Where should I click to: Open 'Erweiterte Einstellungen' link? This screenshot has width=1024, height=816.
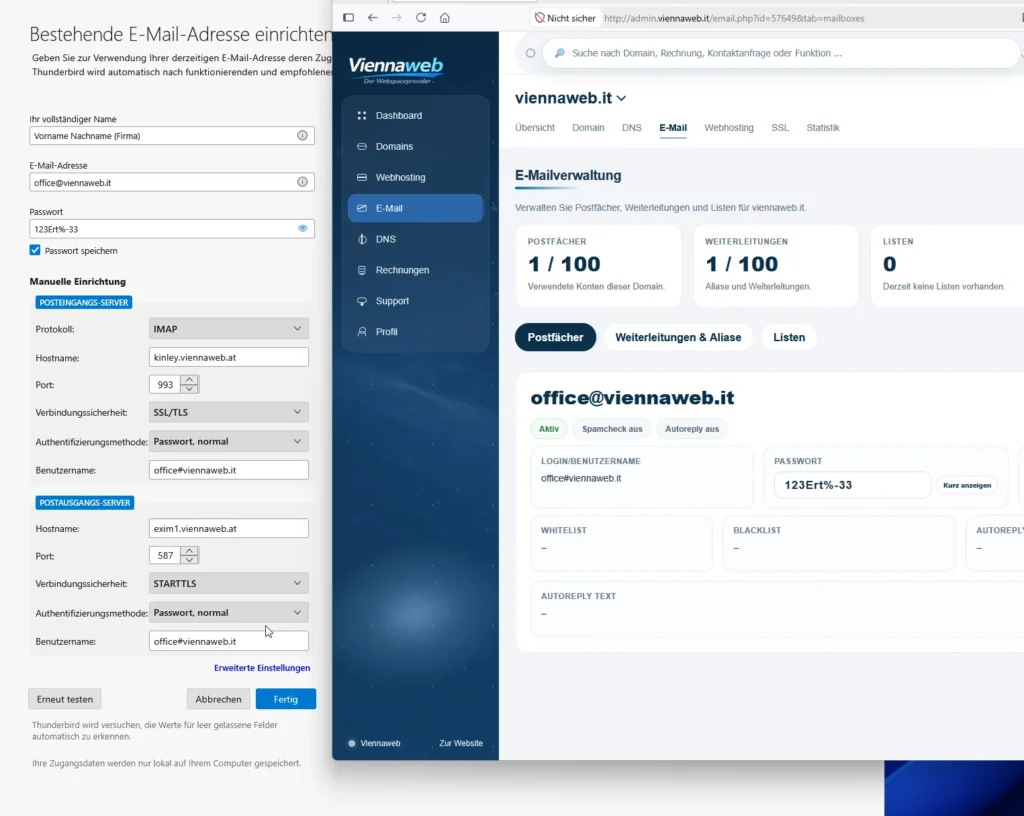coord(262,668)
